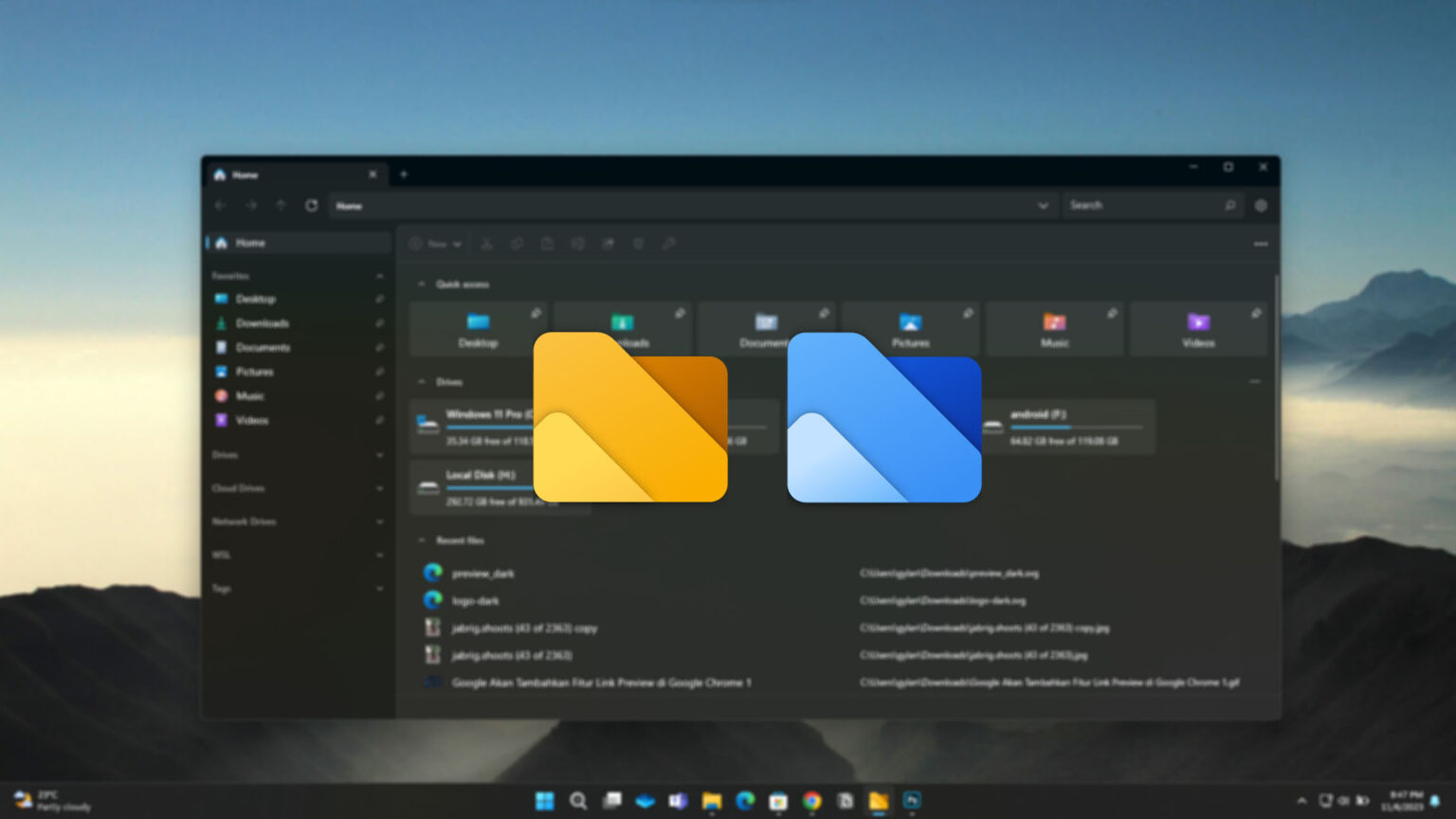1456x819 pixels.
Task: Collapse the Favorites sidebar section
Action: point(379,276)
